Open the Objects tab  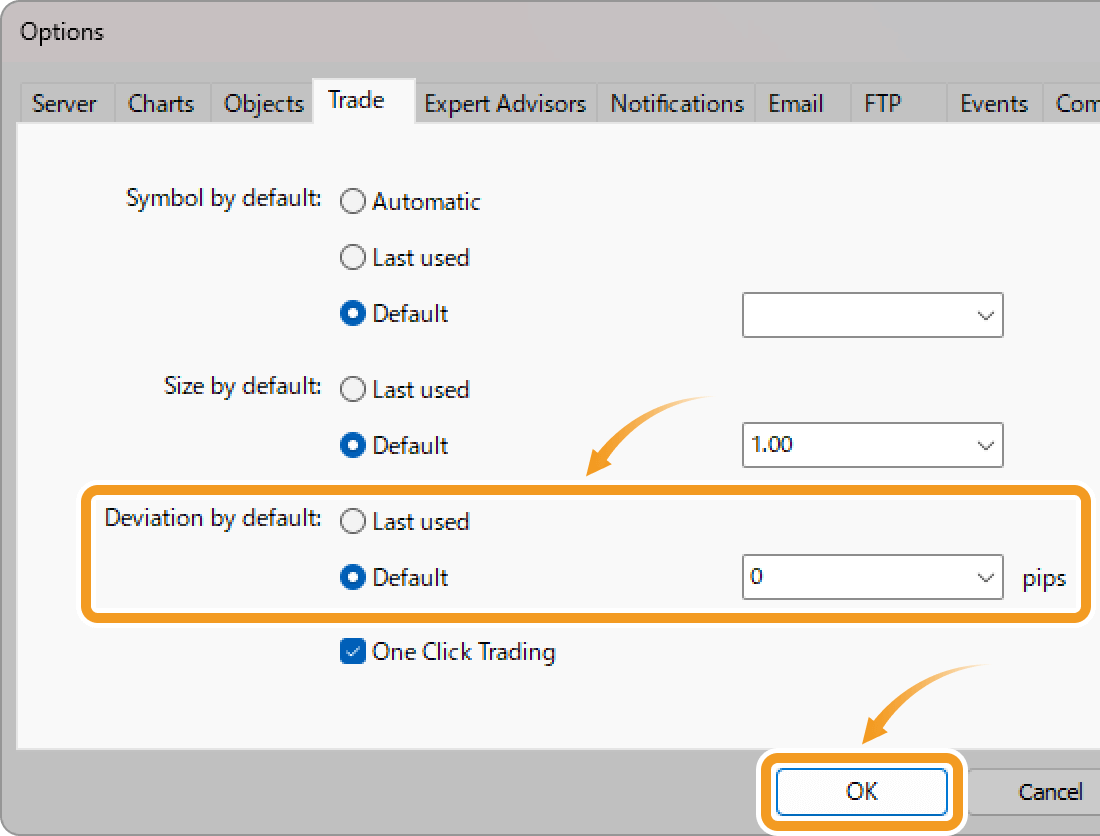(263, 103)
